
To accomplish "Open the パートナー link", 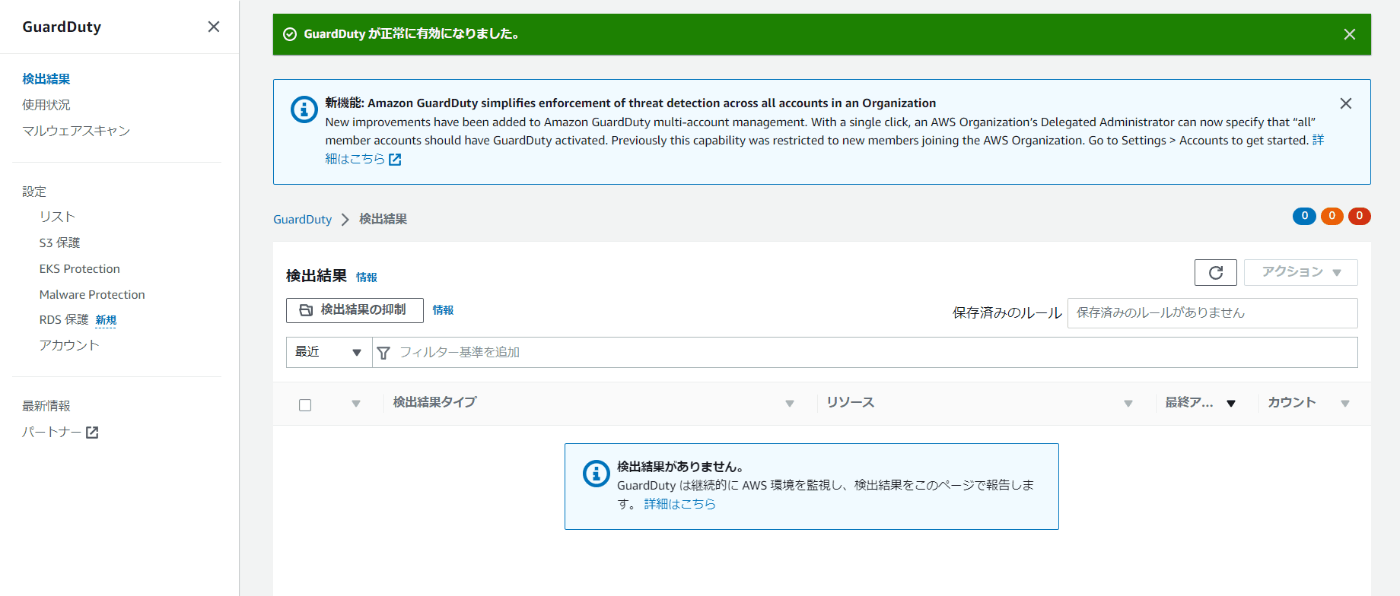I will [52, 432].
